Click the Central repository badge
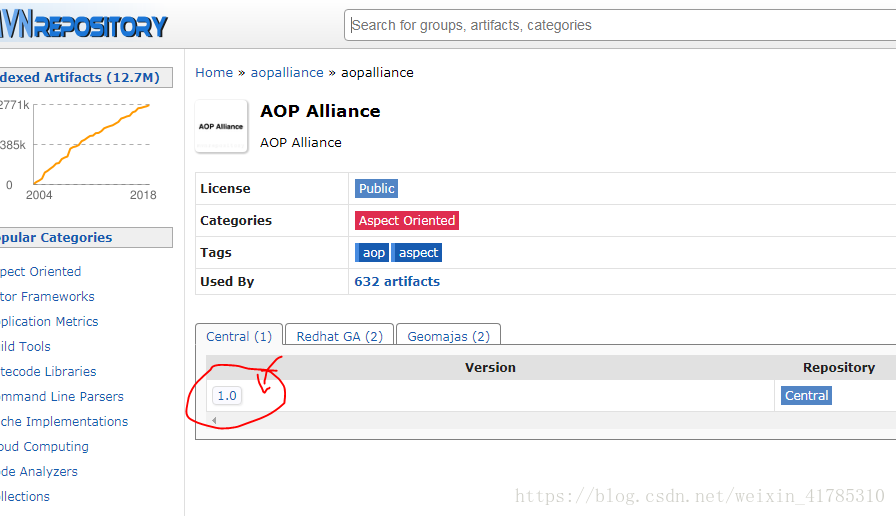The image size is (896, 516). point(806,395)
